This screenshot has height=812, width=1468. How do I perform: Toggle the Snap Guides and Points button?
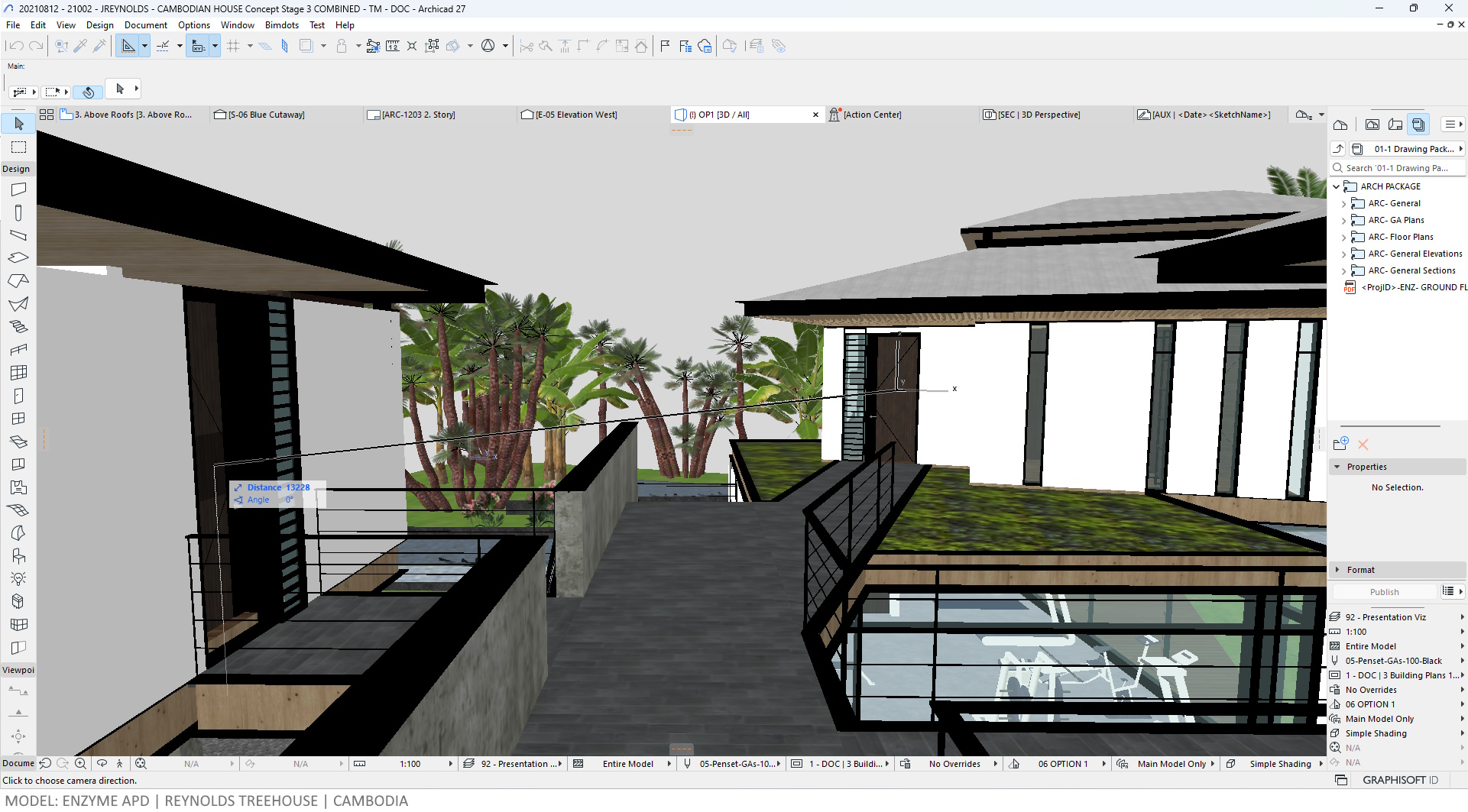[163, 46]
